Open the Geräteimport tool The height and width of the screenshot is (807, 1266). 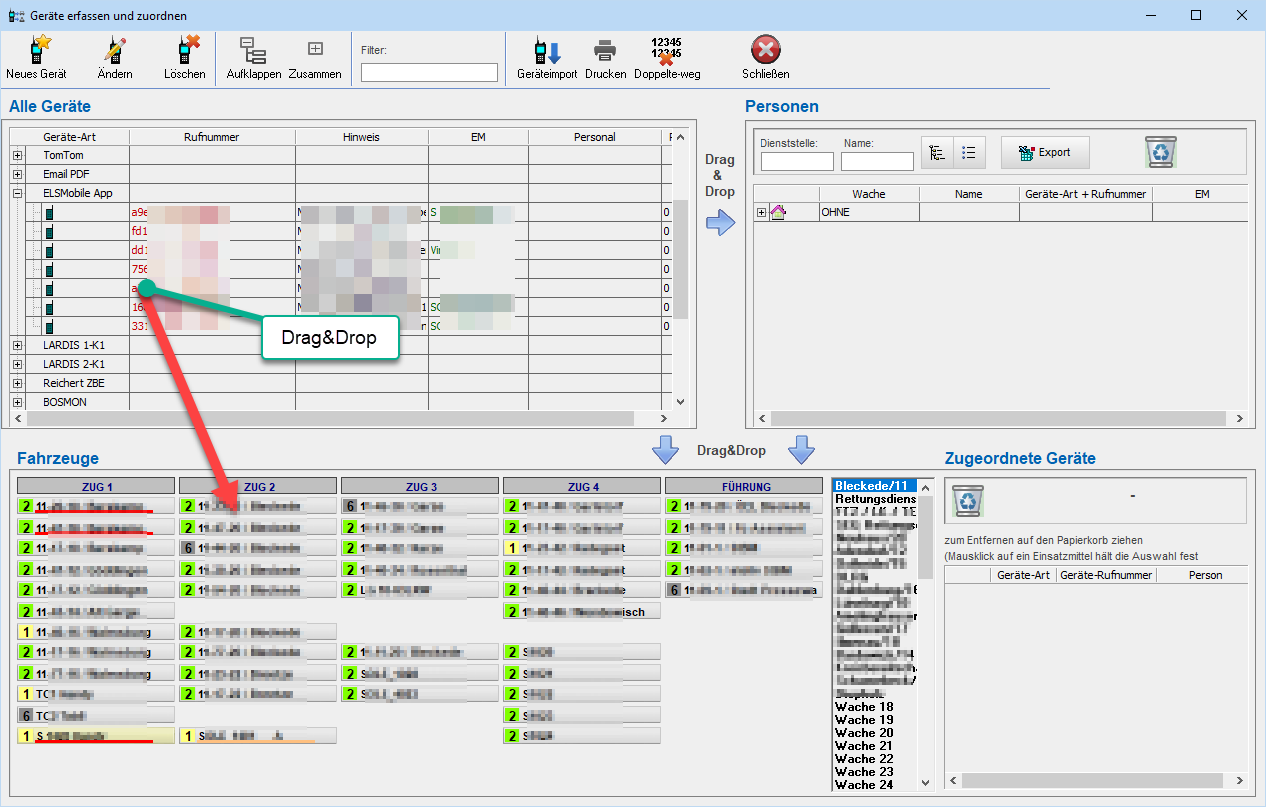(547, 50)
